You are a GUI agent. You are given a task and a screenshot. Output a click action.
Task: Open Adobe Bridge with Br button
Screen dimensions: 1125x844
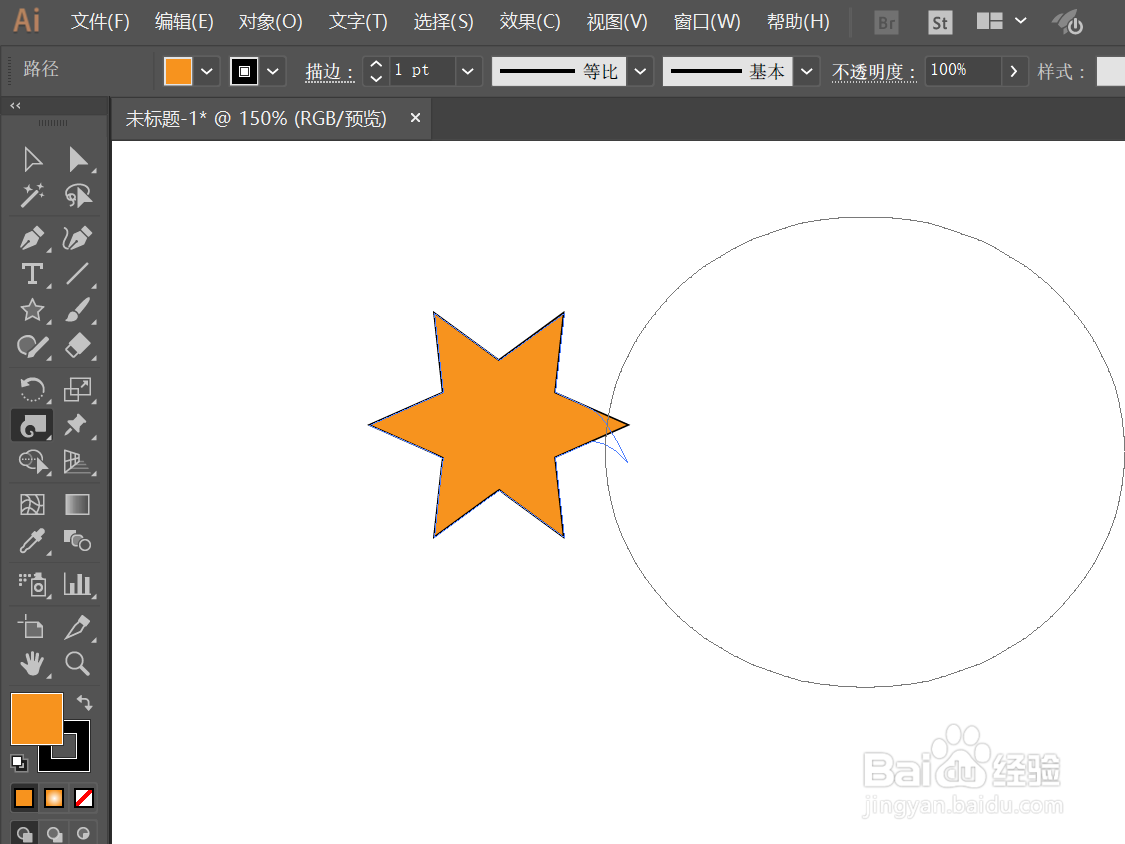coord(887,23)
